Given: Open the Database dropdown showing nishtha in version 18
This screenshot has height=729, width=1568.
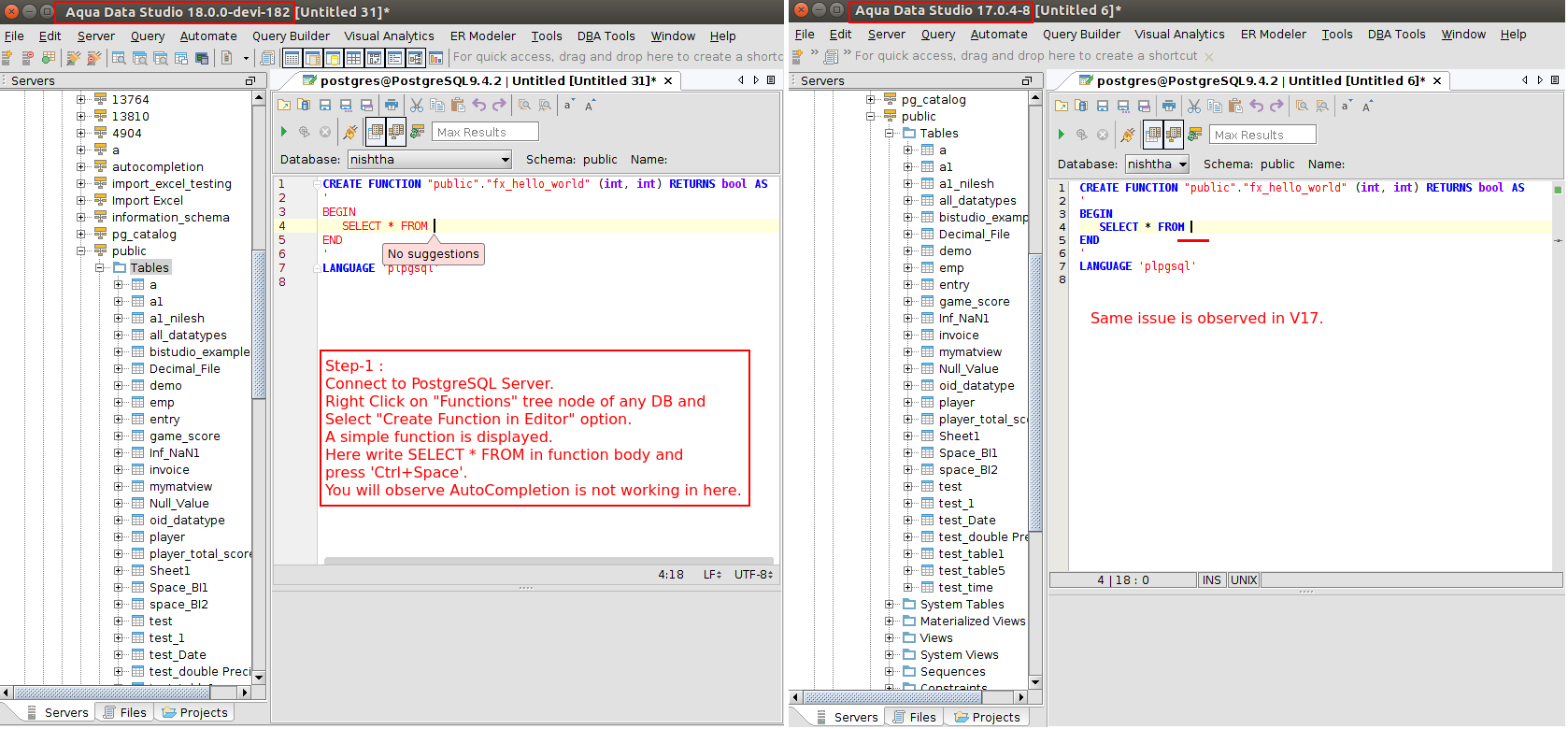Looking at the screenshot, I should [430, 160].
